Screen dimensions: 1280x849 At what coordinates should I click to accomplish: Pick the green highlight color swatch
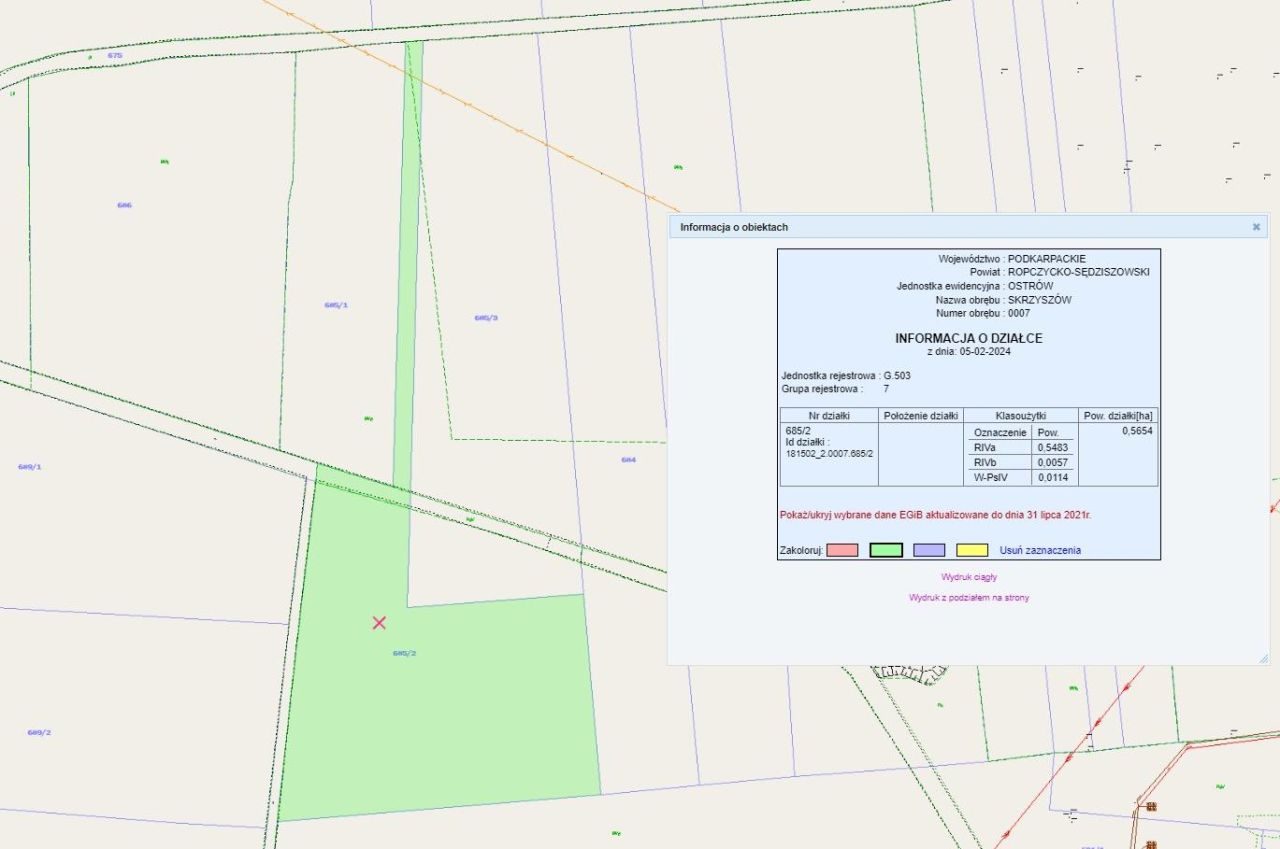886,550
